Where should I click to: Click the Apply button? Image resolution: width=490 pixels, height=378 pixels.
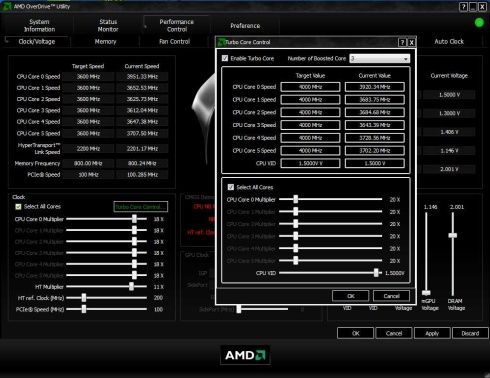432,333
